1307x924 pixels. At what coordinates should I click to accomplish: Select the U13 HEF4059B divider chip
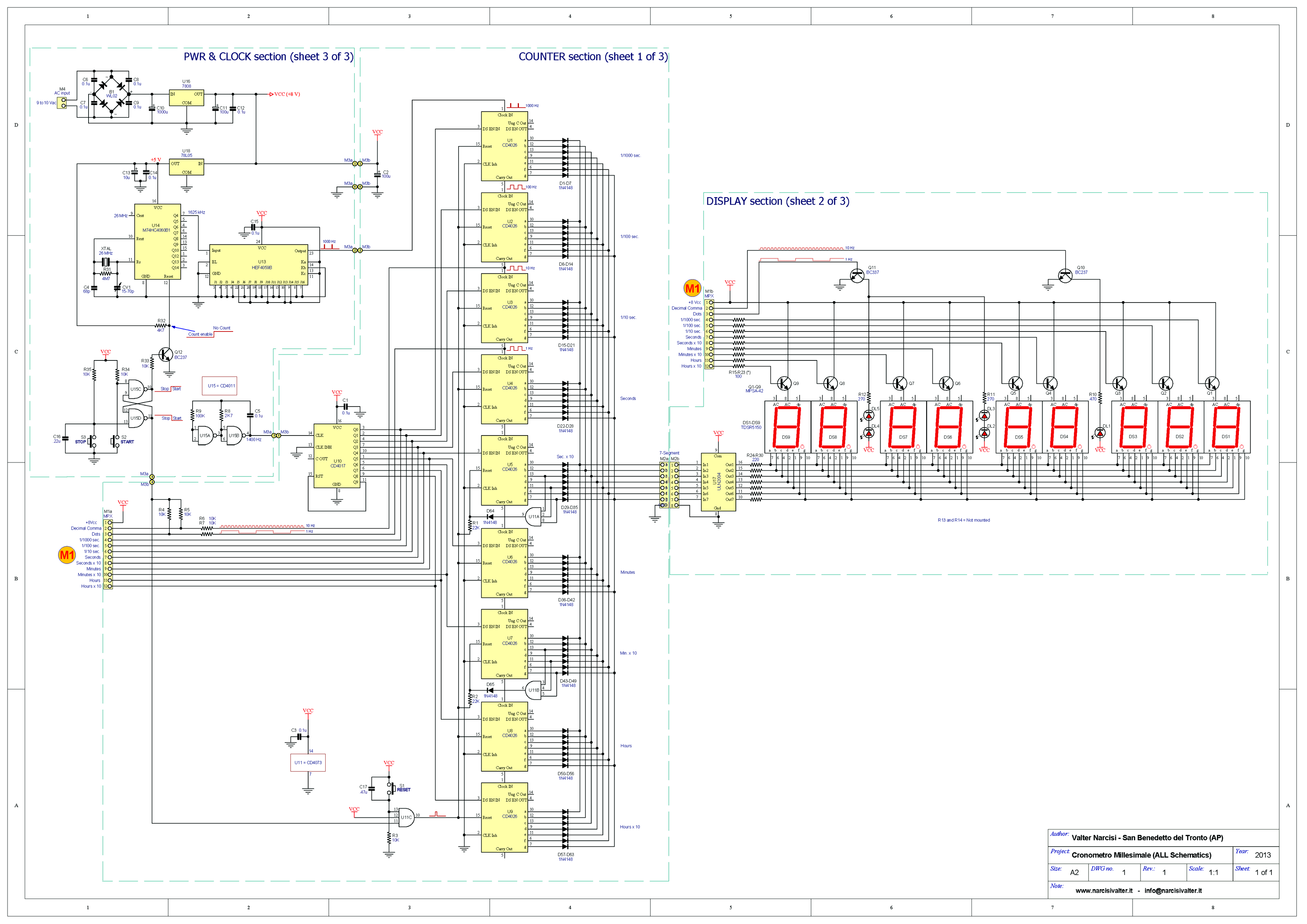coord(259,265)
